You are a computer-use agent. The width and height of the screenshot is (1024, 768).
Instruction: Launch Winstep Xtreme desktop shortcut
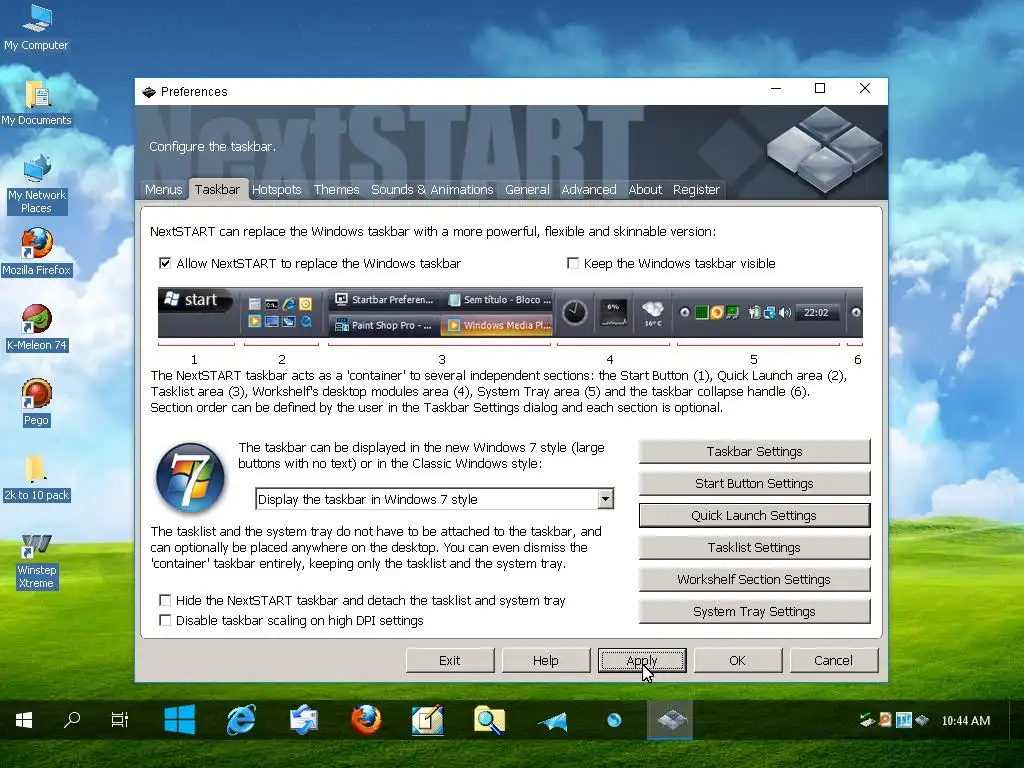click(x=36, y=560)
